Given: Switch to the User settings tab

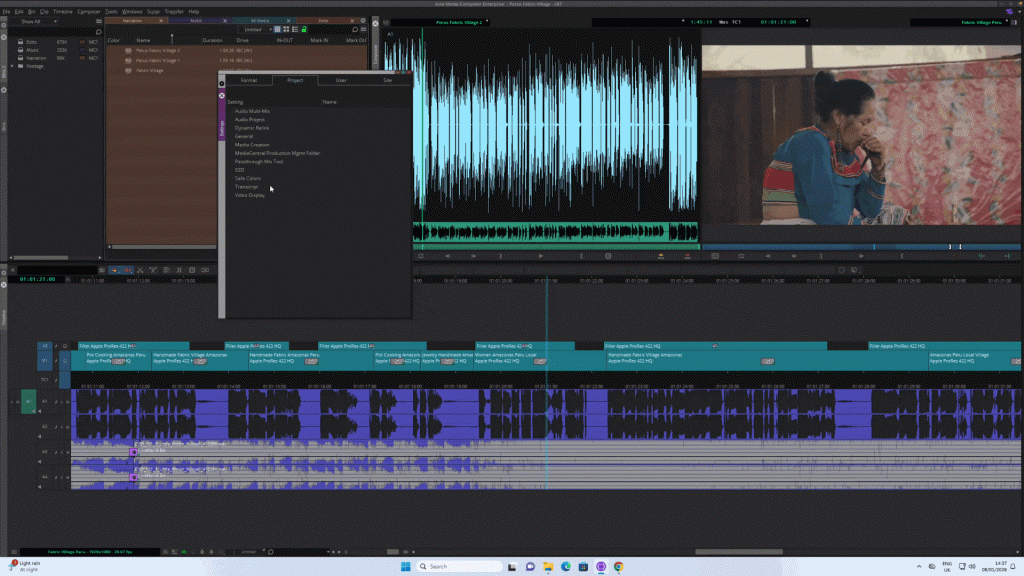Looking at the screenshot, I should click(341, 79).
